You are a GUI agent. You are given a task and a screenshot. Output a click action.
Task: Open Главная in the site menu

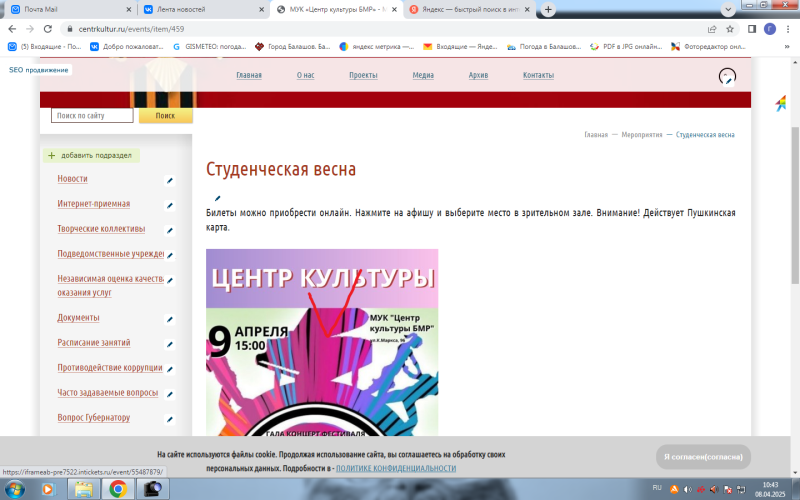pyautogui.click(x=249, y=76)
